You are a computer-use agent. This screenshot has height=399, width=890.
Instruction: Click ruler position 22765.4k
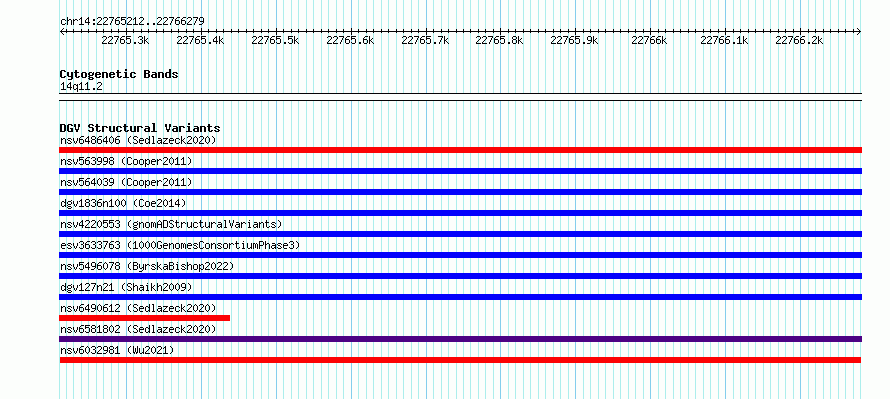click(x=200, y=40)
